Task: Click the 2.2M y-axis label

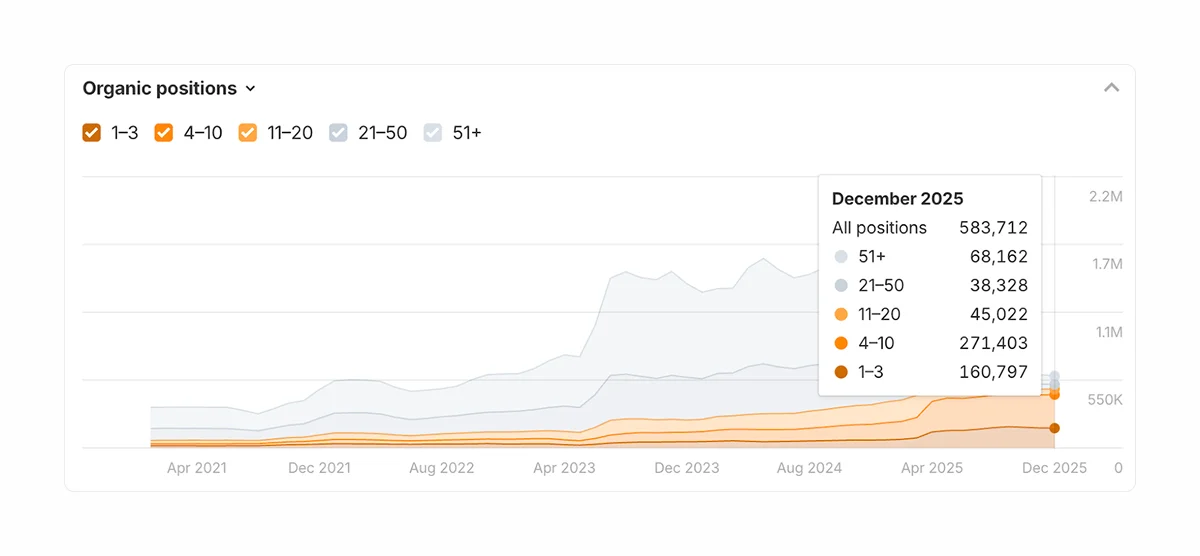Action: coord(1105,197)
